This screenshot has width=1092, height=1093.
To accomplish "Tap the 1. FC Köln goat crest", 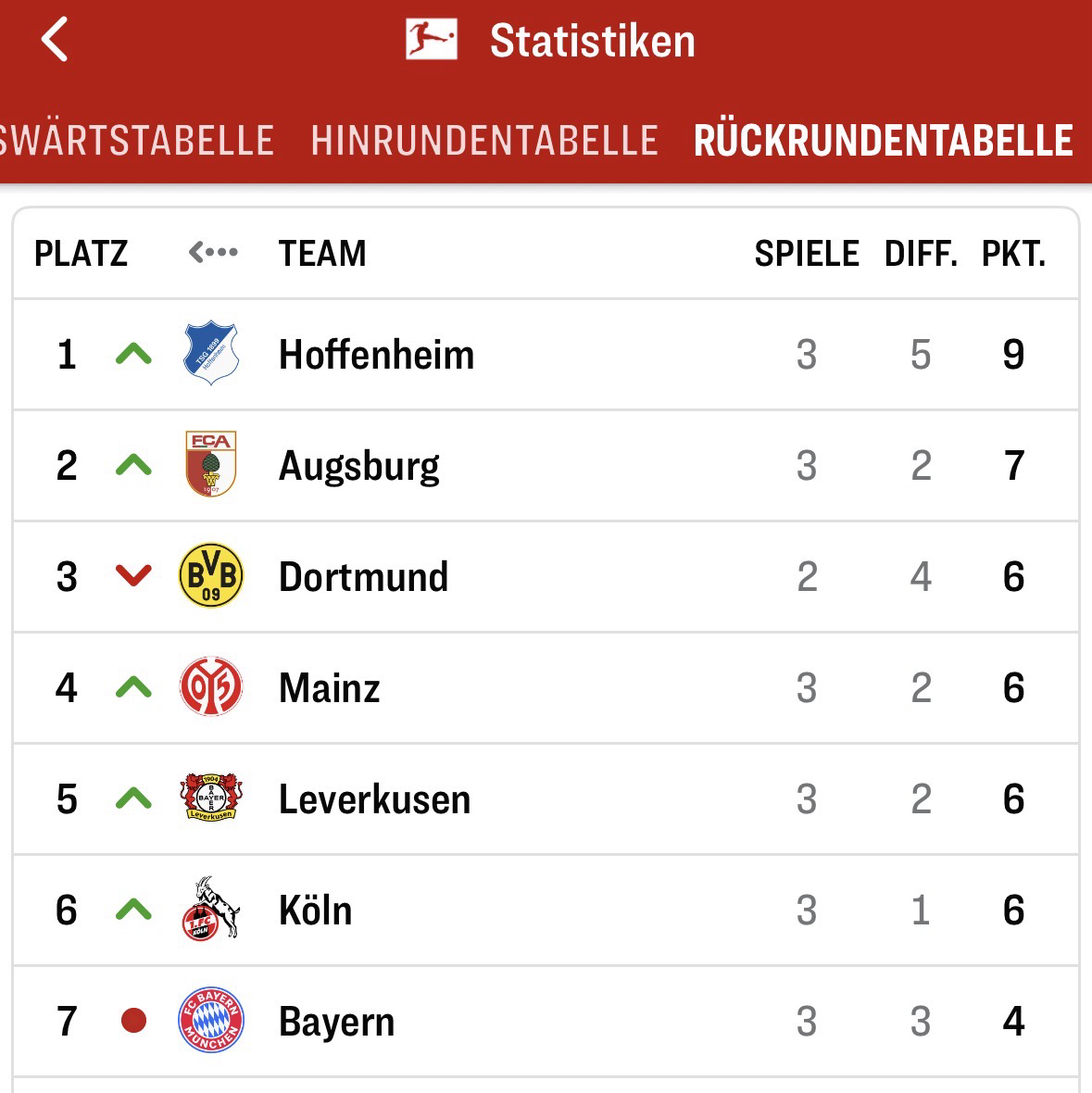I will tap(211, 910).
